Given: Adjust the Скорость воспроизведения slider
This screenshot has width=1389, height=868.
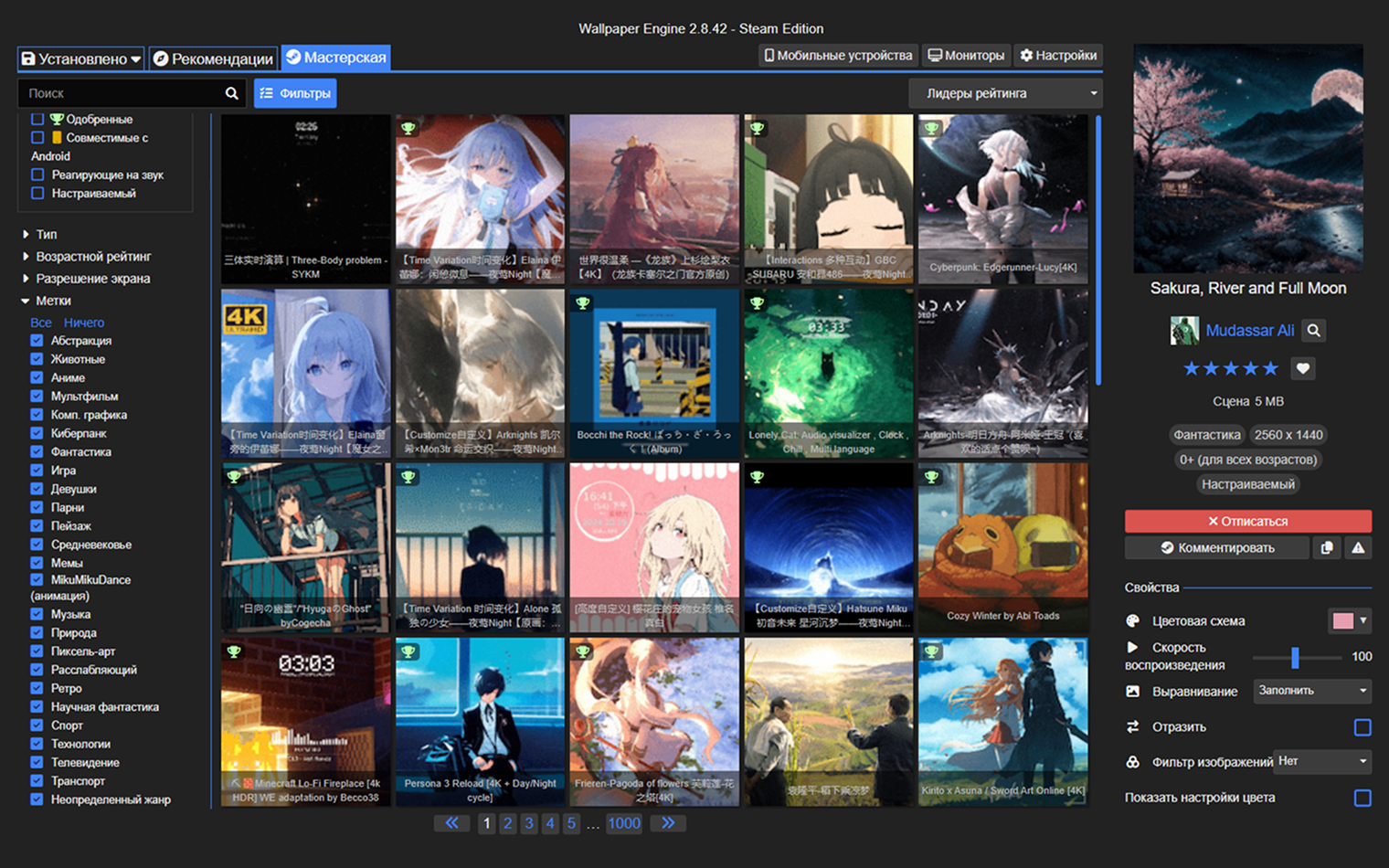Looking at the screenshot, I should tap(1295, 657).
